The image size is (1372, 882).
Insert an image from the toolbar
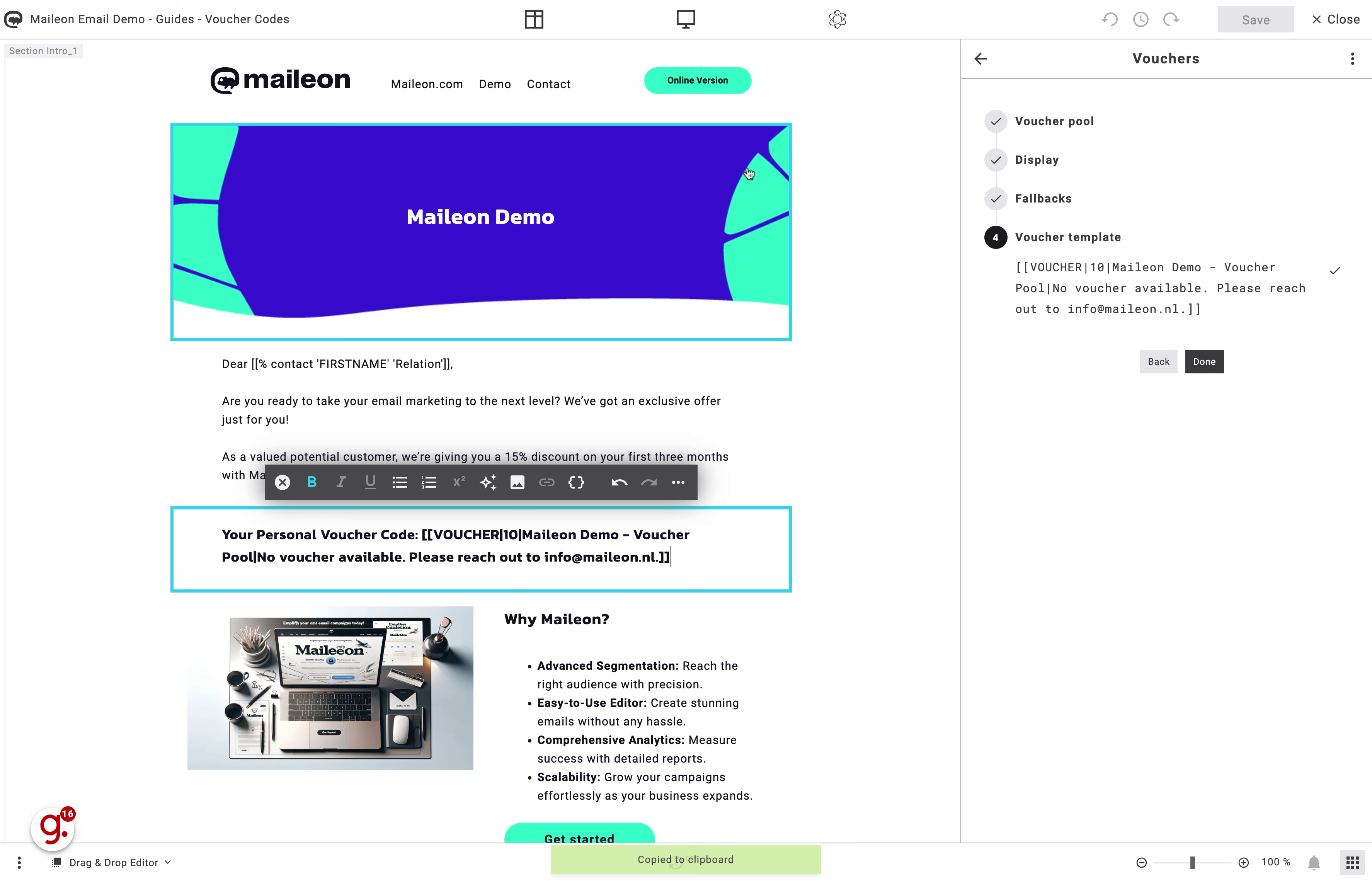517,482
